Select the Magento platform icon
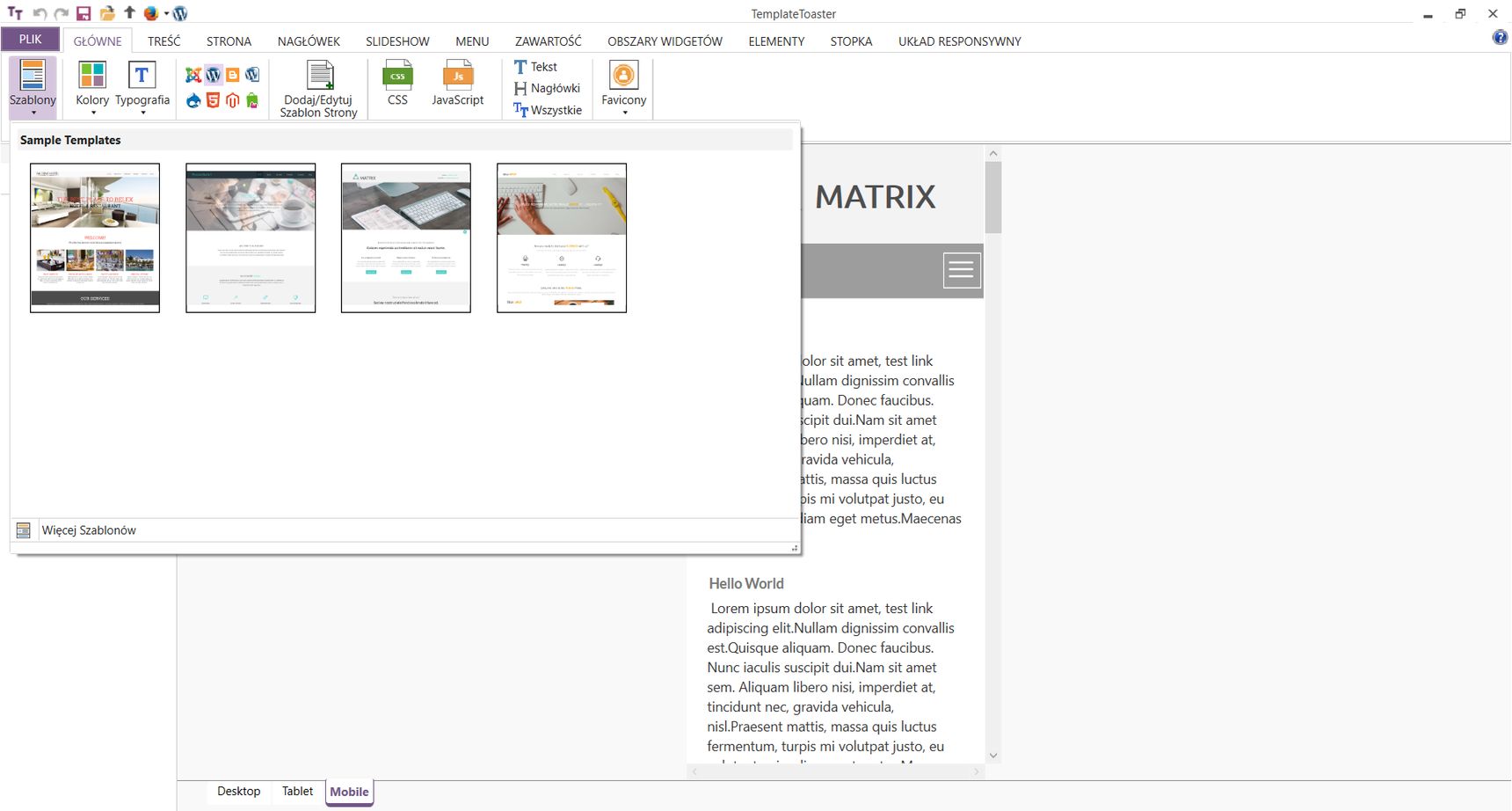The height and width of the screenshot is (811, 1512). pos(233,100)
